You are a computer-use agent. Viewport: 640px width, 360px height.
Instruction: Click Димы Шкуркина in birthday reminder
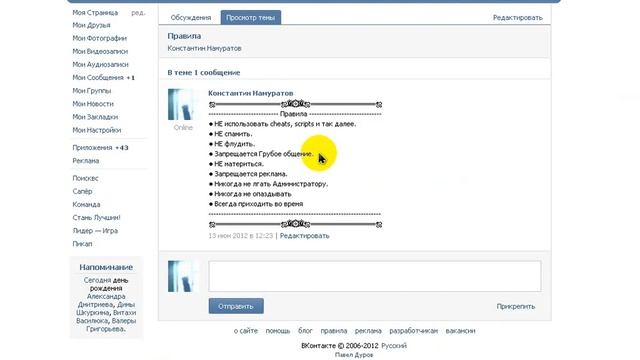coord(106,309)
